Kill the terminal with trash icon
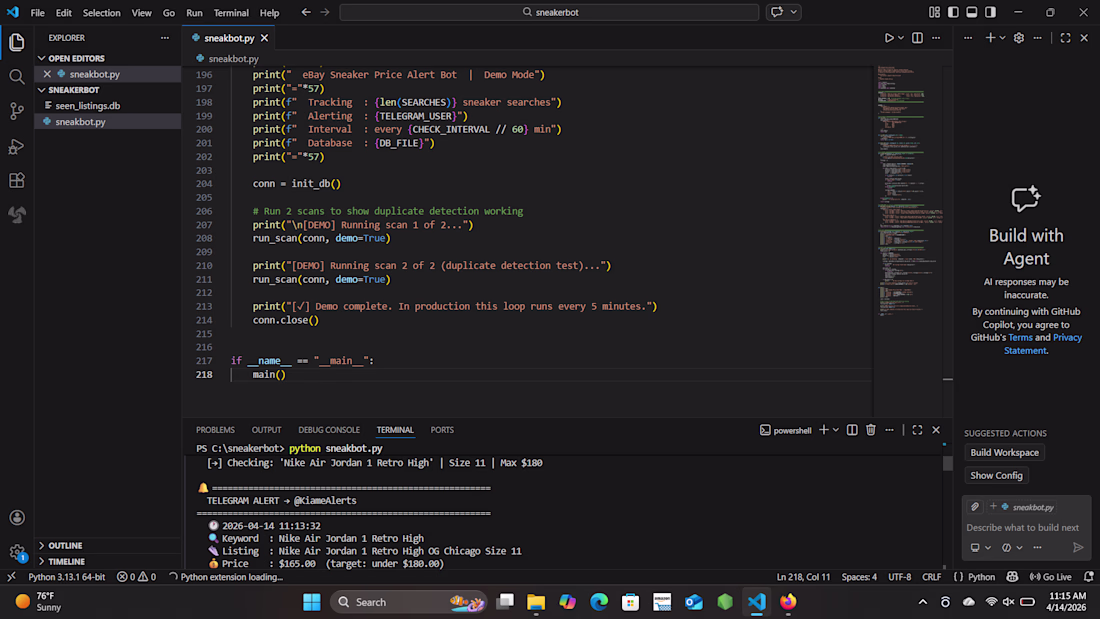The image size is (1100, 619). [x=871, y=430]
